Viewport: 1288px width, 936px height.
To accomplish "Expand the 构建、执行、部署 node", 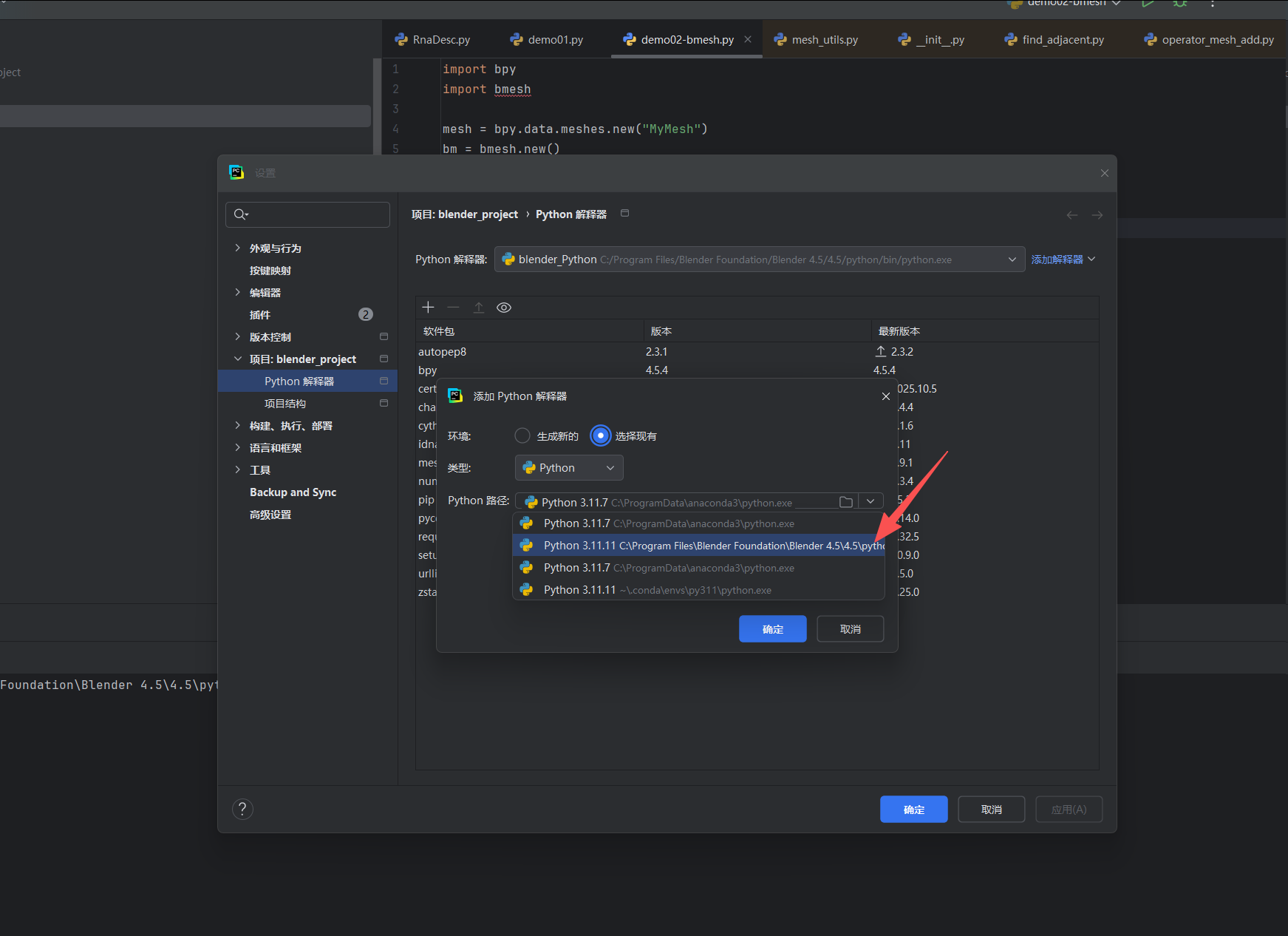I will [x=237, y=425].
